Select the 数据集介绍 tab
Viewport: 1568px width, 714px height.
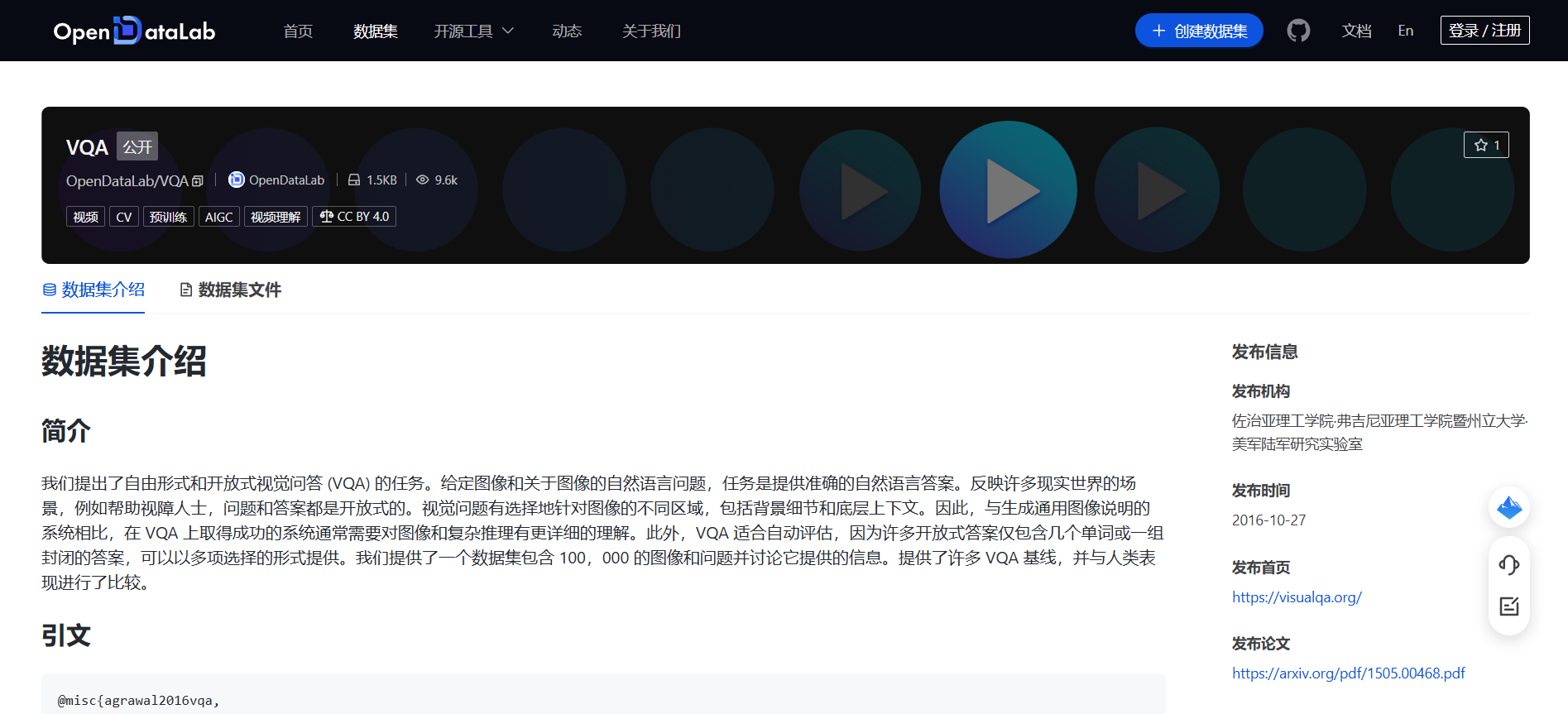[x=94, y=290]
